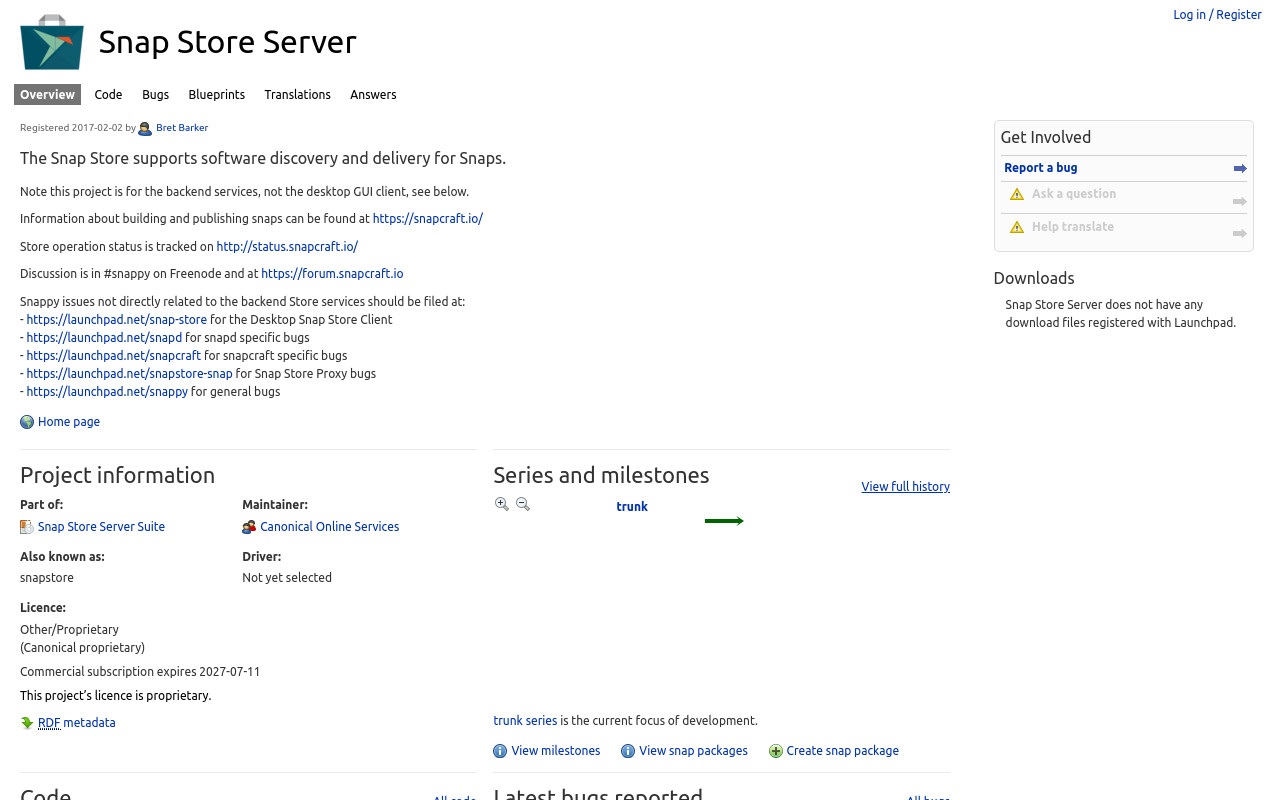Open Bret Barker's profile link
The image size is (1280, 800).
pyautogui.click(x=182, y=128)
